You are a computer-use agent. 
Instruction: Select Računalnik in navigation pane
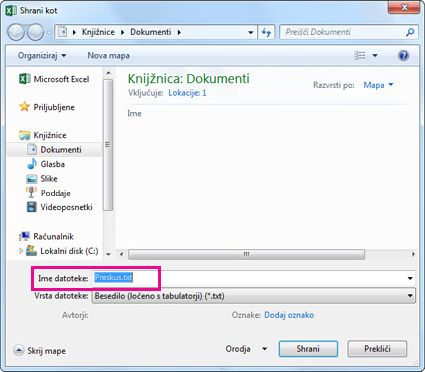point(53,236)
